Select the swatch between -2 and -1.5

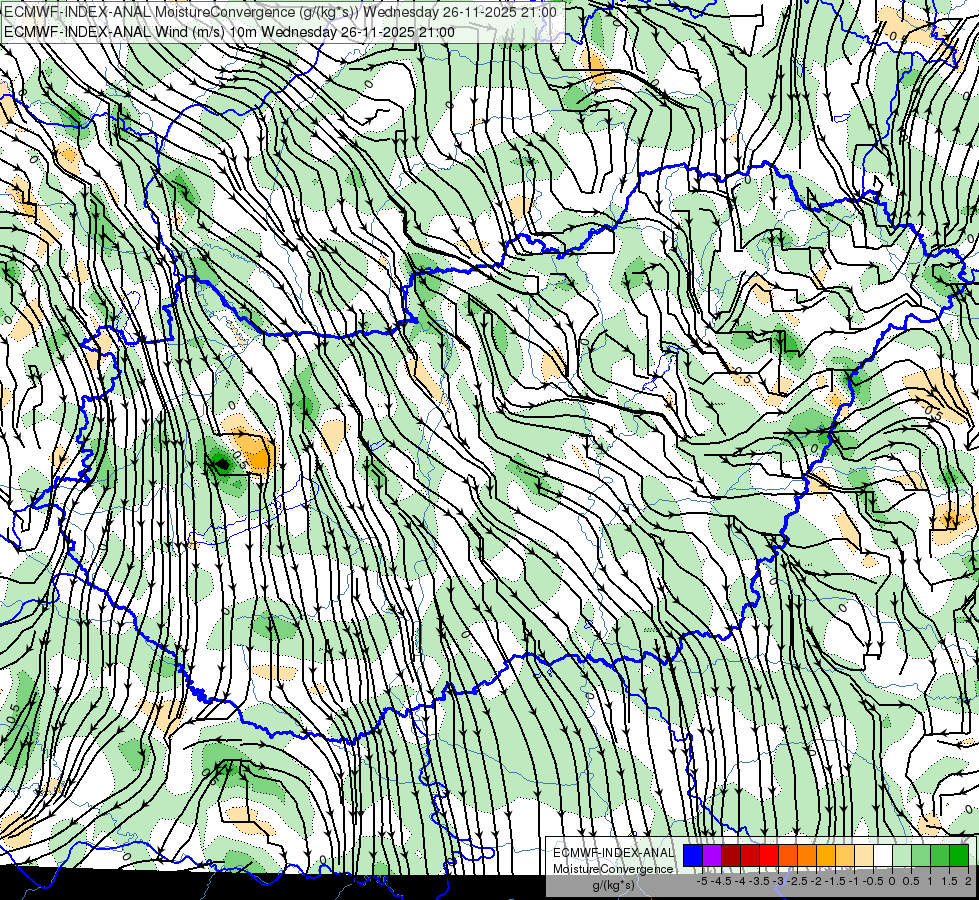(826, 856)
